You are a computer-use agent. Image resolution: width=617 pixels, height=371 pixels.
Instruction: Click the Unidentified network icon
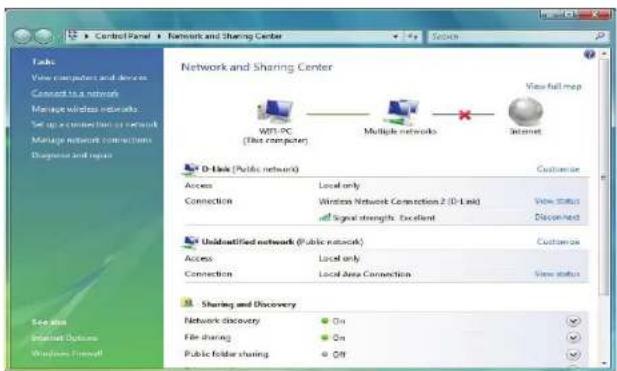click(x=191, y=241)
